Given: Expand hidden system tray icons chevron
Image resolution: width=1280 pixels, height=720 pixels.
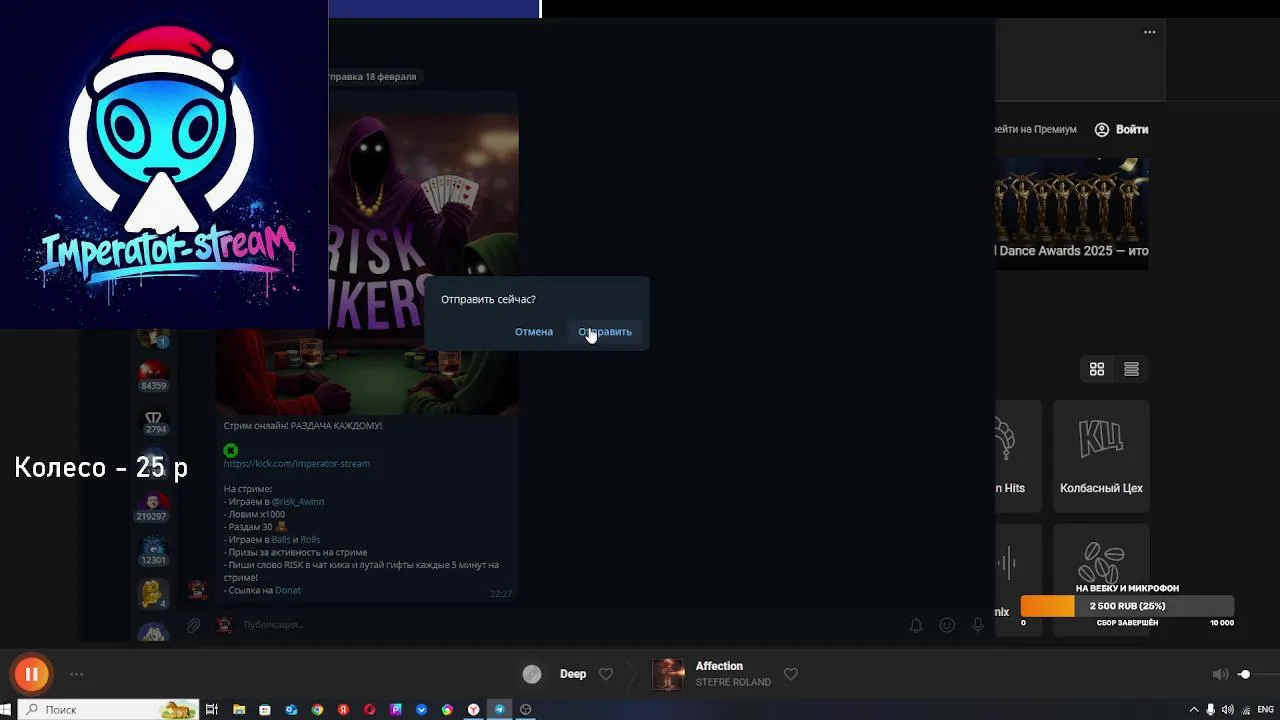Looking at the screenshot, I should click(1193, 709).
